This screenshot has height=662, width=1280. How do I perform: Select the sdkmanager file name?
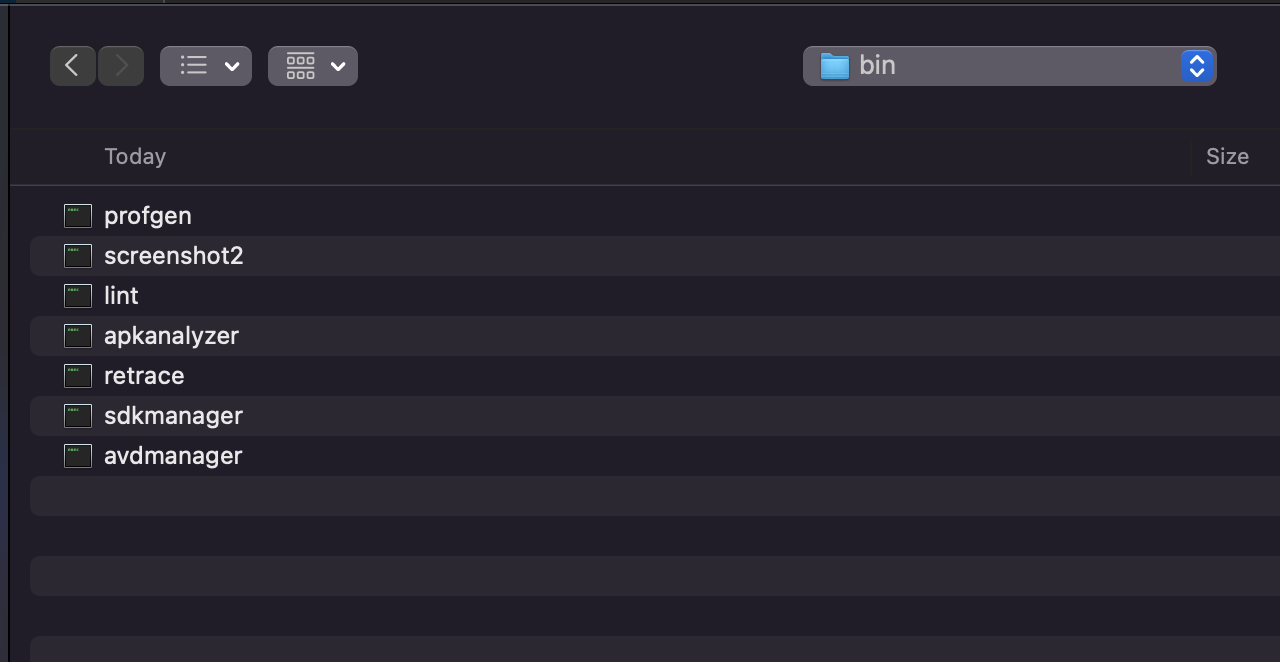tap(173, 416)
